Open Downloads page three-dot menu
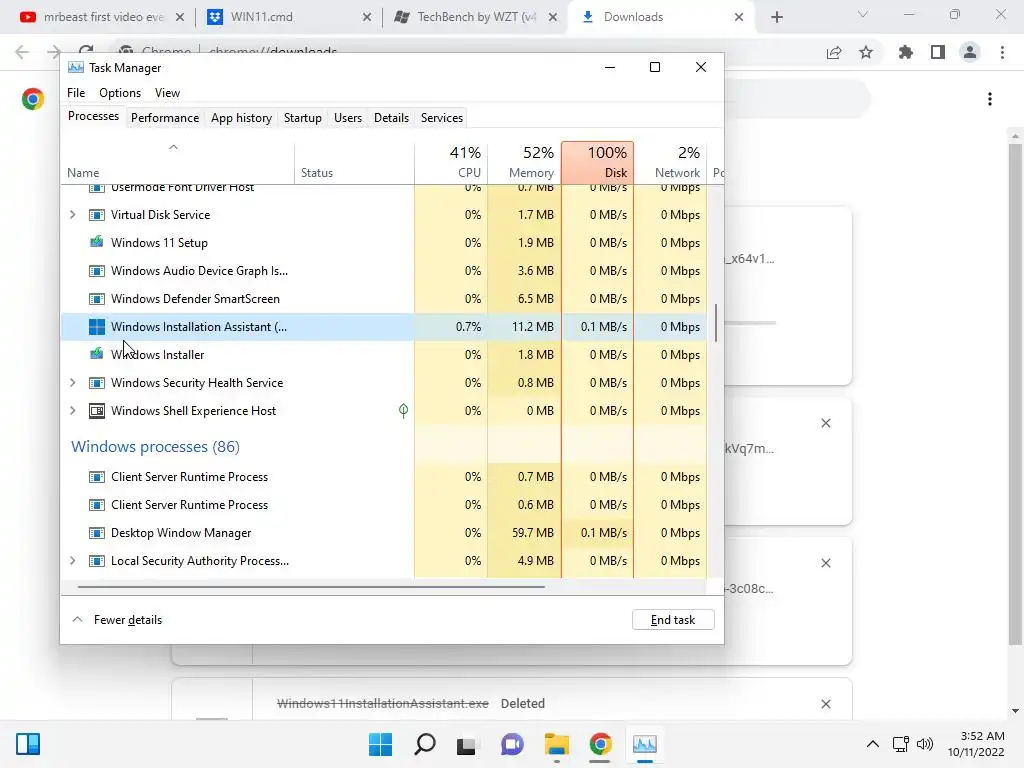Screen dimensions: 1024x768 pyautogui.click(x=990, y=99)
